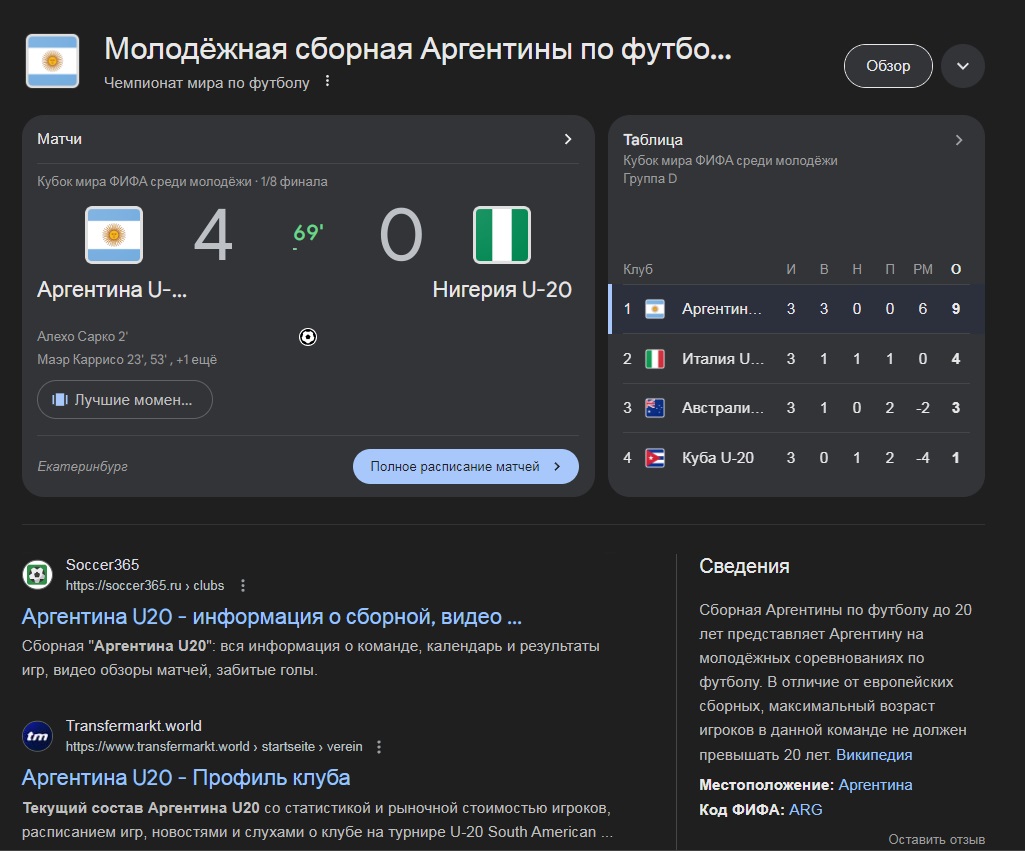
Task: Click the Cuba flag in the standings table
Action: point(655,458)
